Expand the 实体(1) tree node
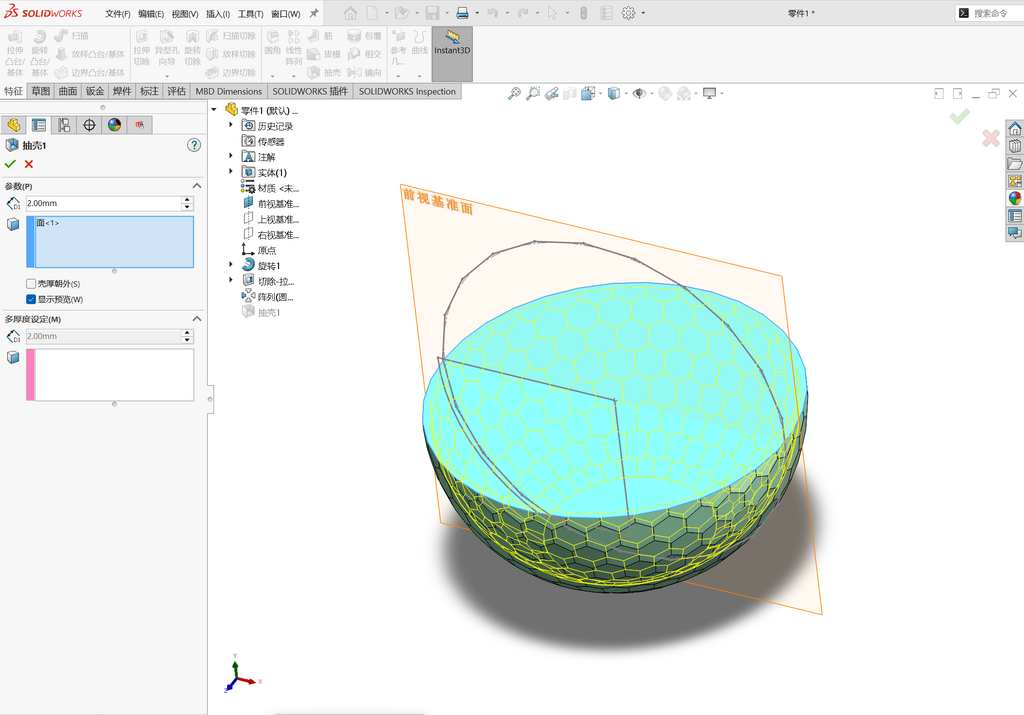Screen dimensions: 1024x715 point(231,171)
